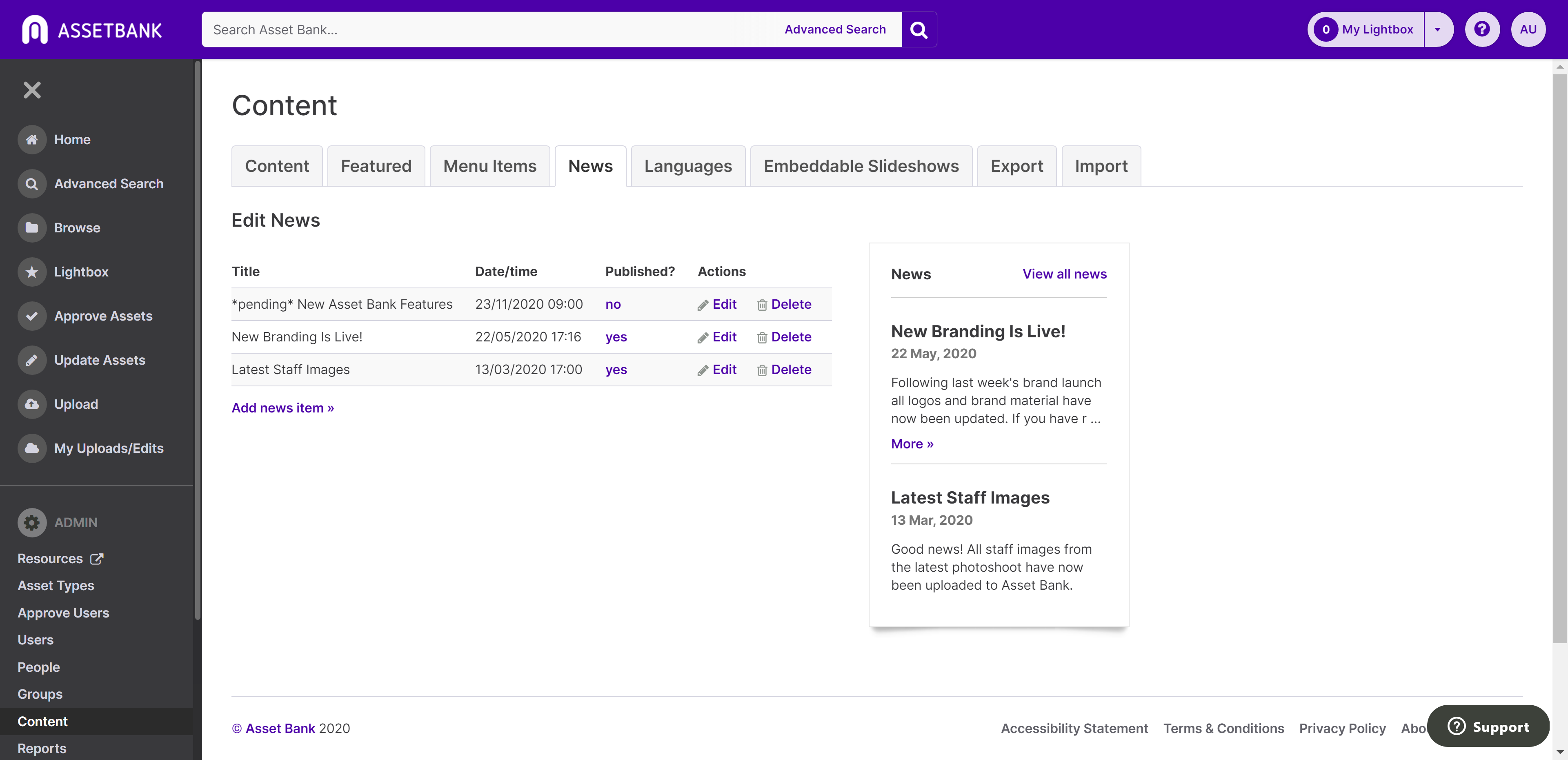The width and height of the screenshot is (1568, 760).
Task: Close the sidebar with the X icon
Action: coord(32,90)
